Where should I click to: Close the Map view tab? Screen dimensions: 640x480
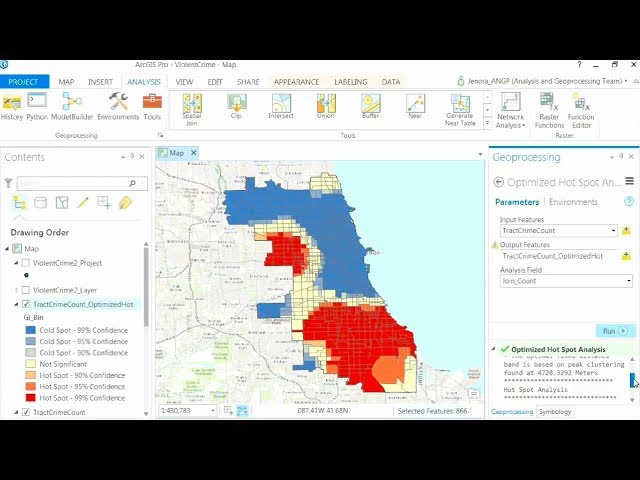click(x=193, y=153)
